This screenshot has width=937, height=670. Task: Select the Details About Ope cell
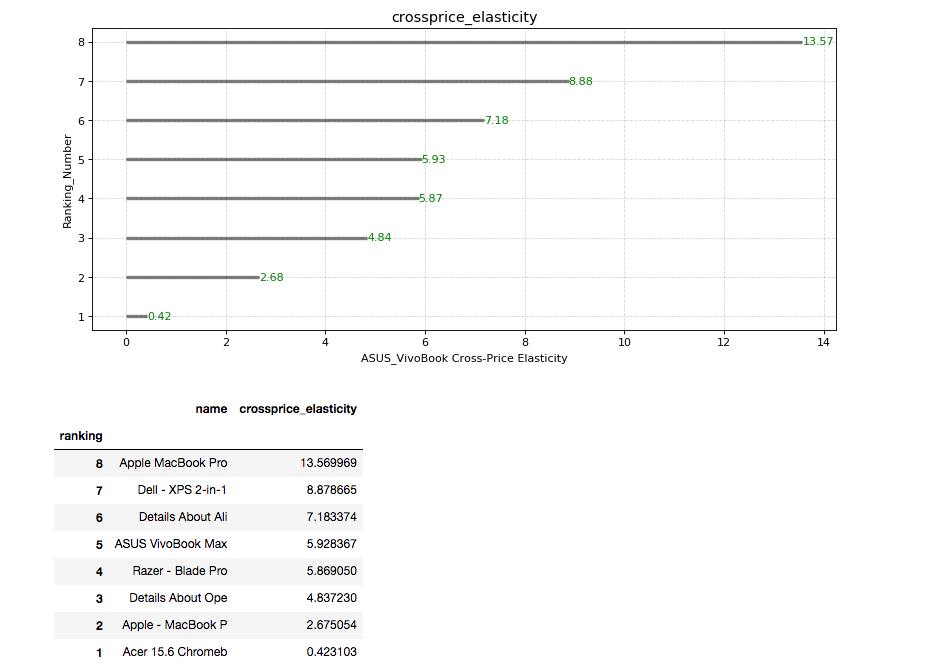pos(178,598)
